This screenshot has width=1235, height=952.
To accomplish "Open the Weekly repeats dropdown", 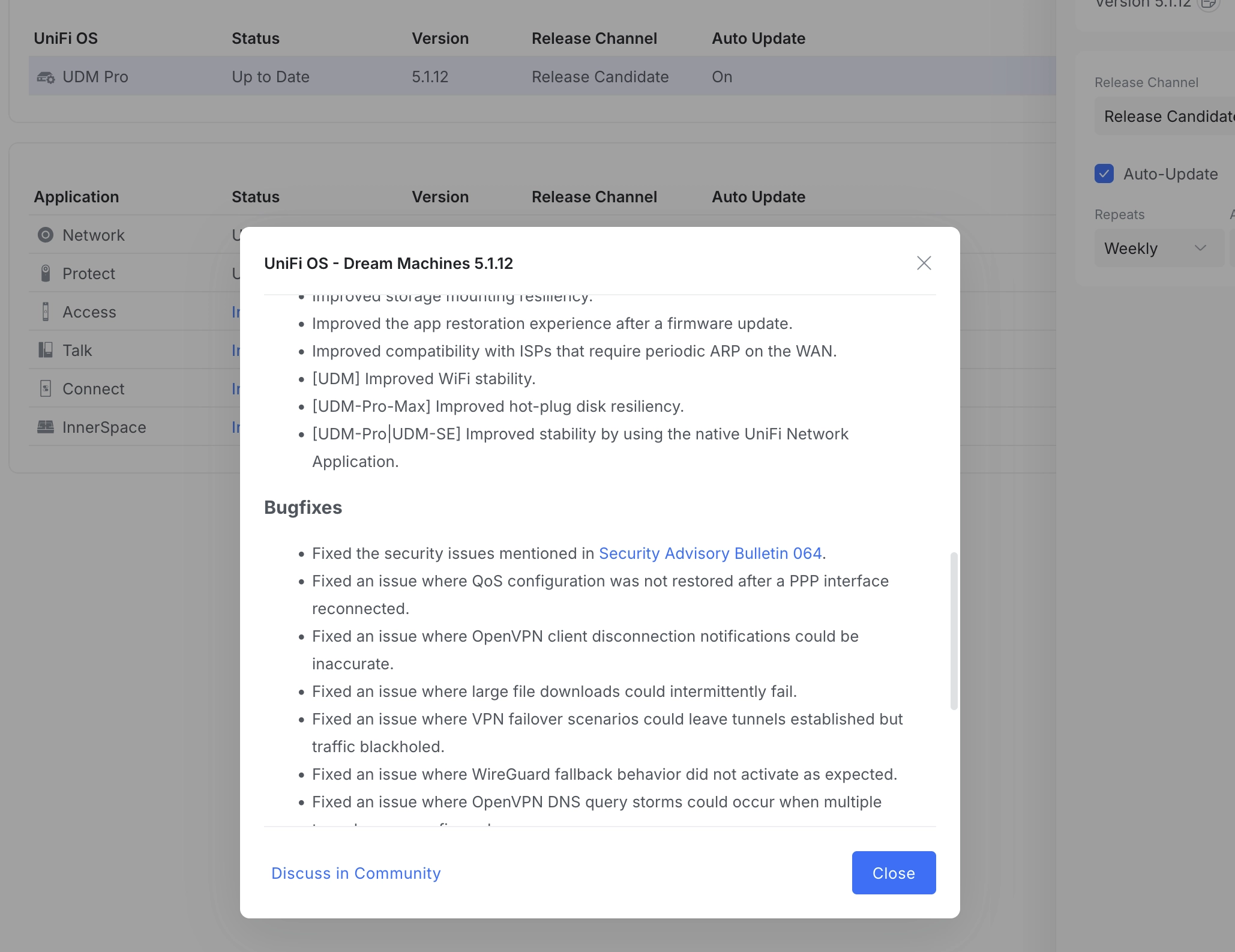I will pos(1159,248).
